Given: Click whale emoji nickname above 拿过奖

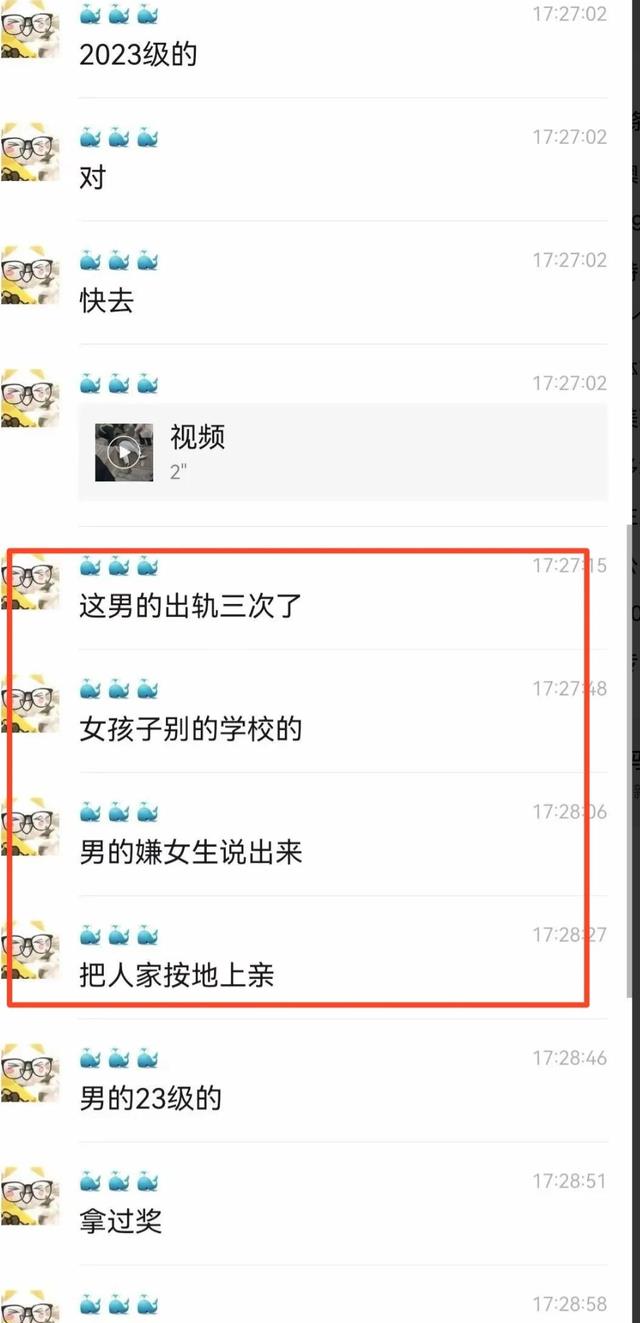Looking at the screenshot, I should (x=119, y=1182).
